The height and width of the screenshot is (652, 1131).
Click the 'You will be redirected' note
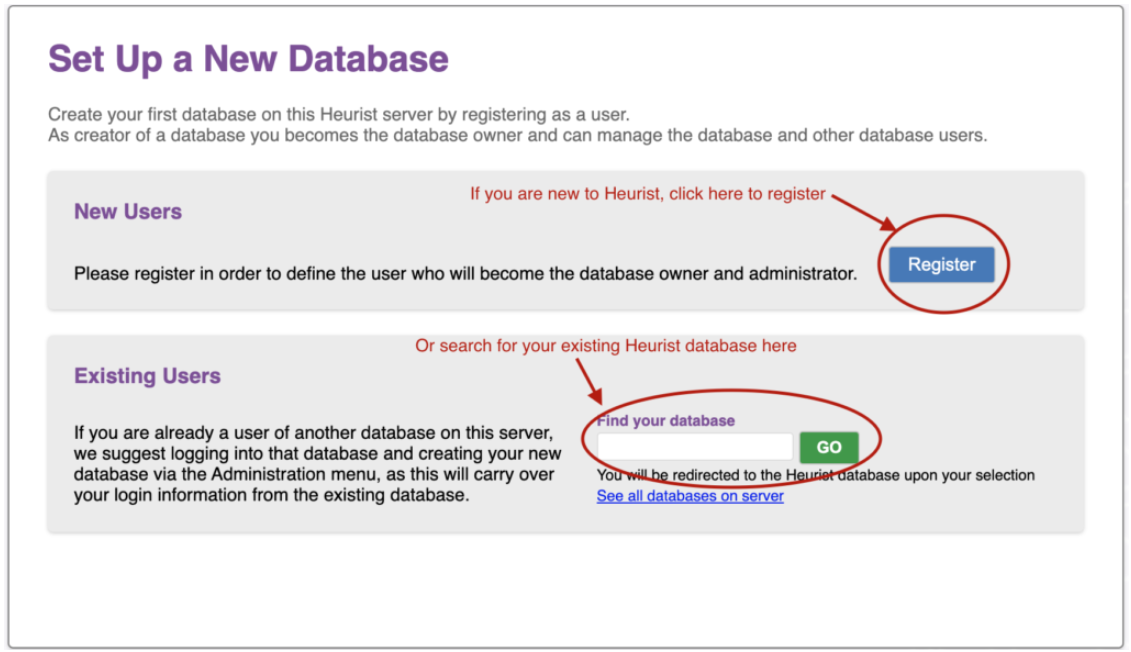816,475
